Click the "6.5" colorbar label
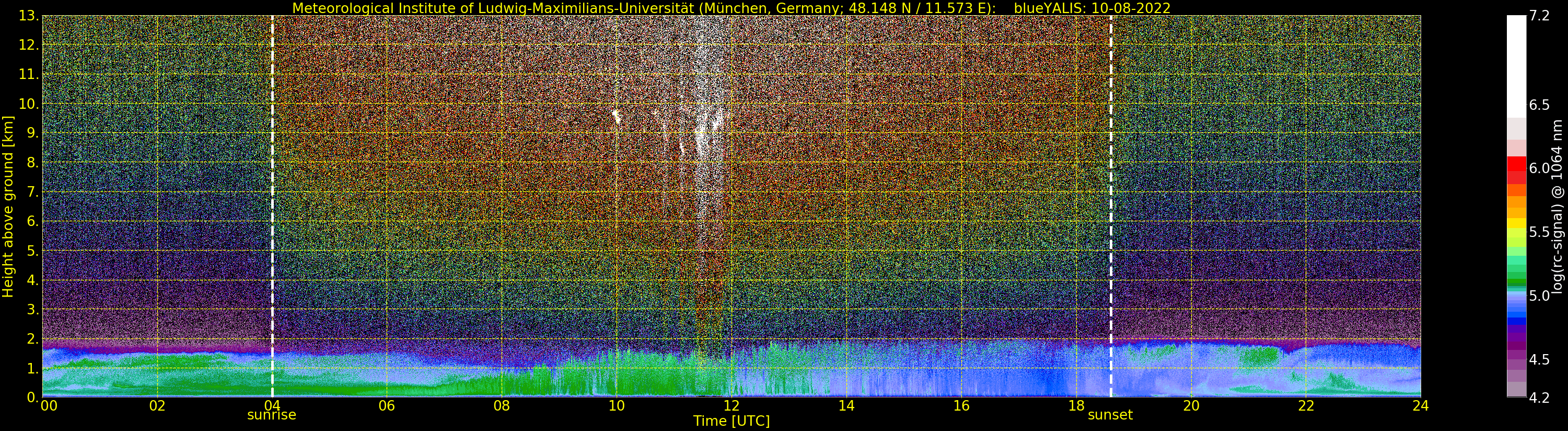Viewport: 1568px width, 431px height. click(1539, 105)
